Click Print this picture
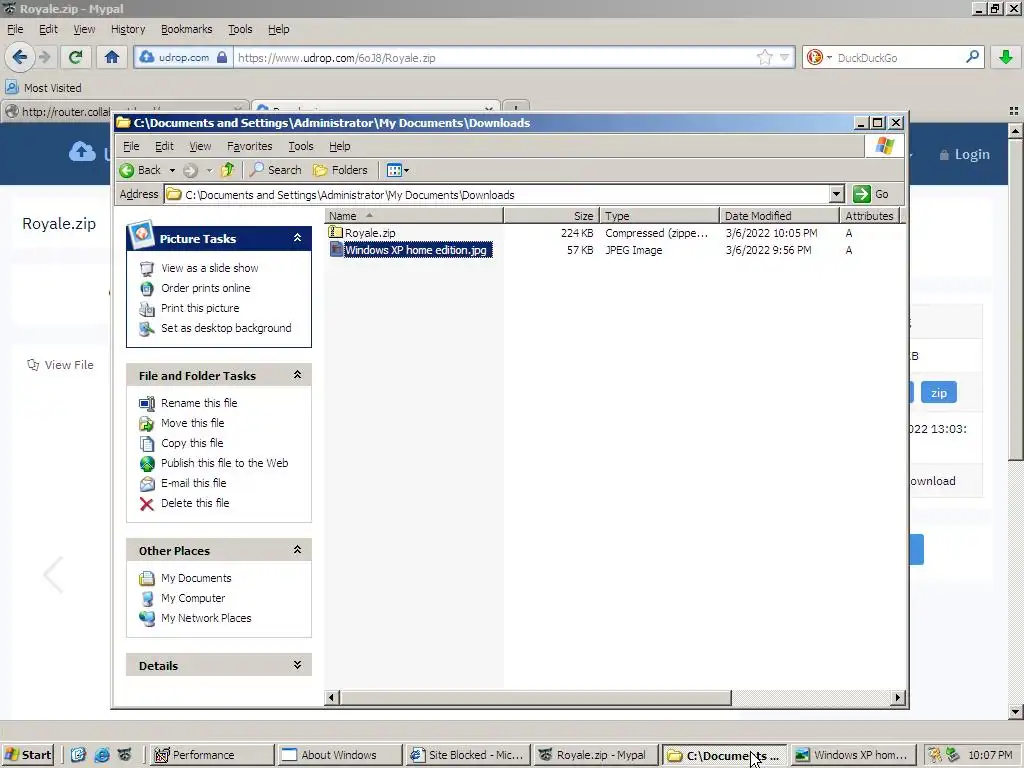The height and width of the screenshot is (768, 1024). point(200,308)
